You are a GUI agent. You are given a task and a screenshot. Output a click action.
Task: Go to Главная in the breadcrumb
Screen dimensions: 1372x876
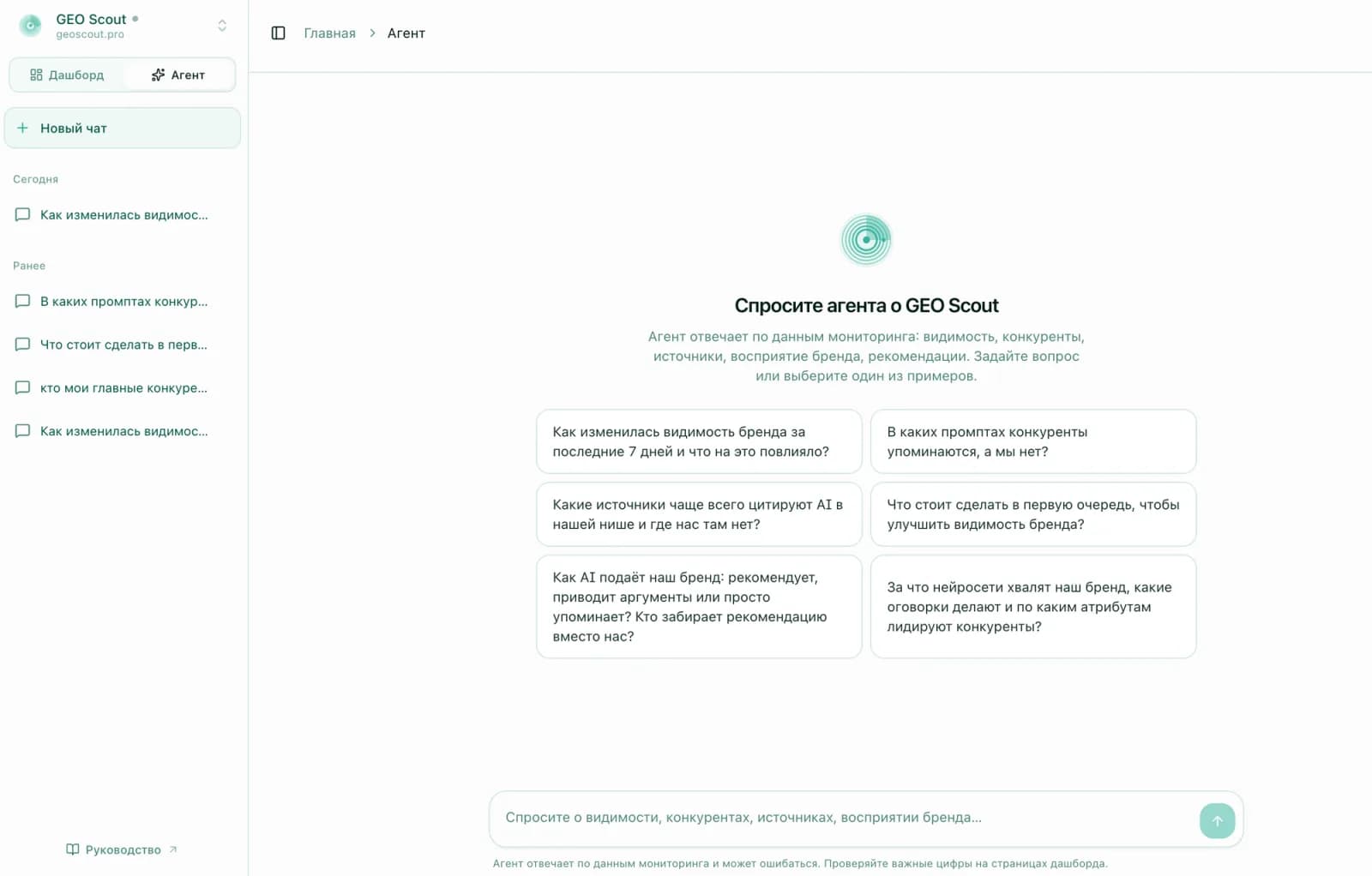(x=329, y=33)
